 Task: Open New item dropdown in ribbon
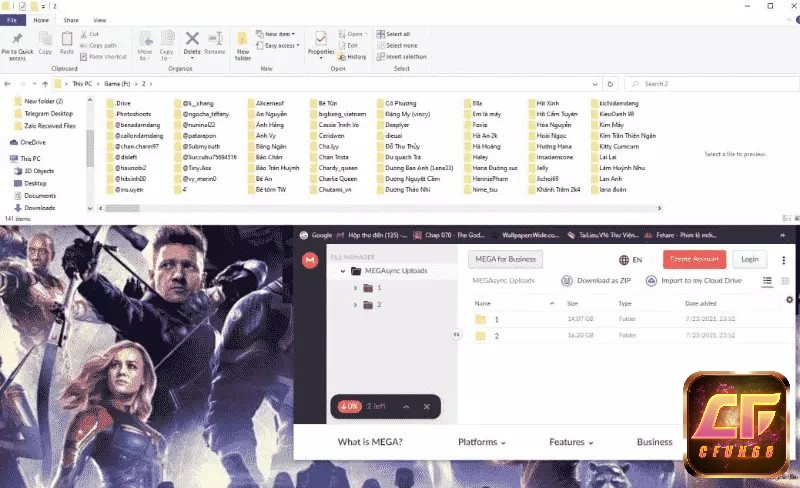pyautogui.click(x=276, y=34)
